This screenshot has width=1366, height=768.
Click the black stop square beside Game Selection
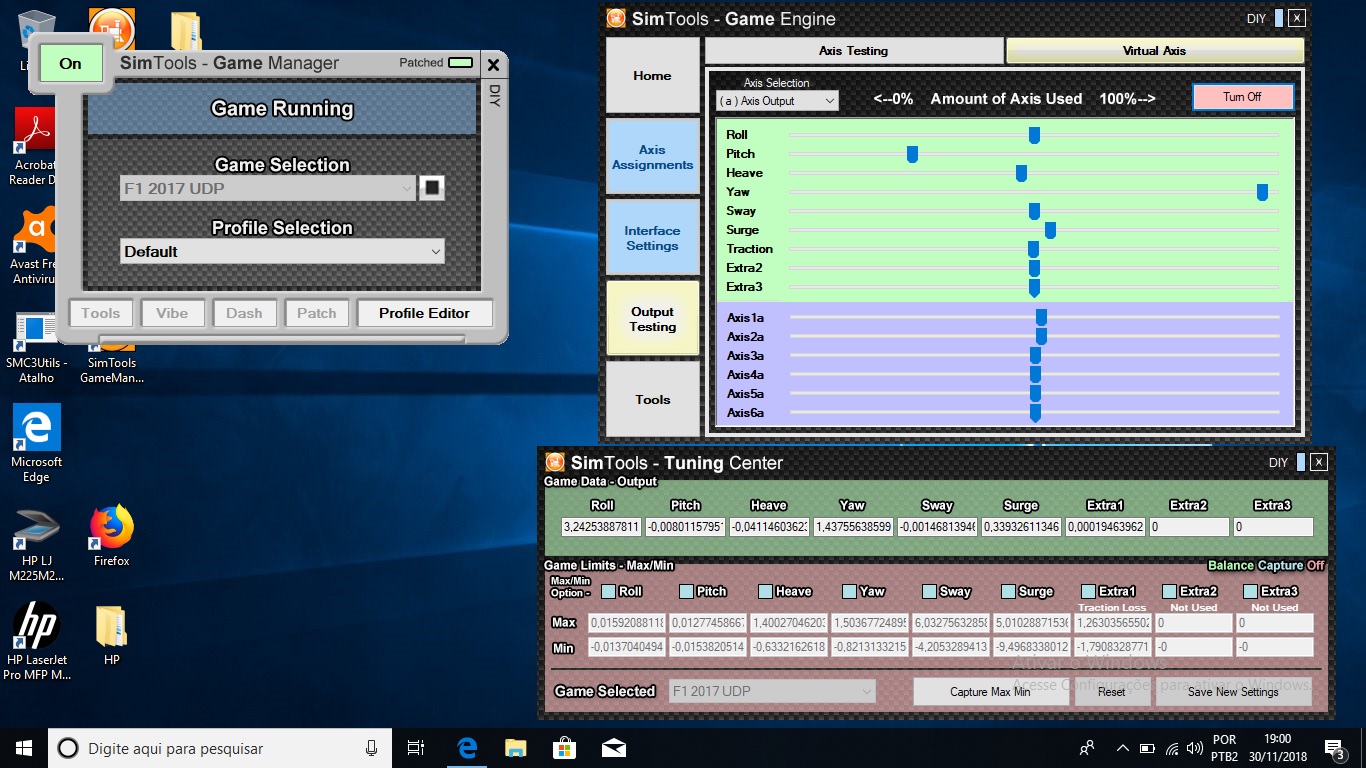click(431, 188)
